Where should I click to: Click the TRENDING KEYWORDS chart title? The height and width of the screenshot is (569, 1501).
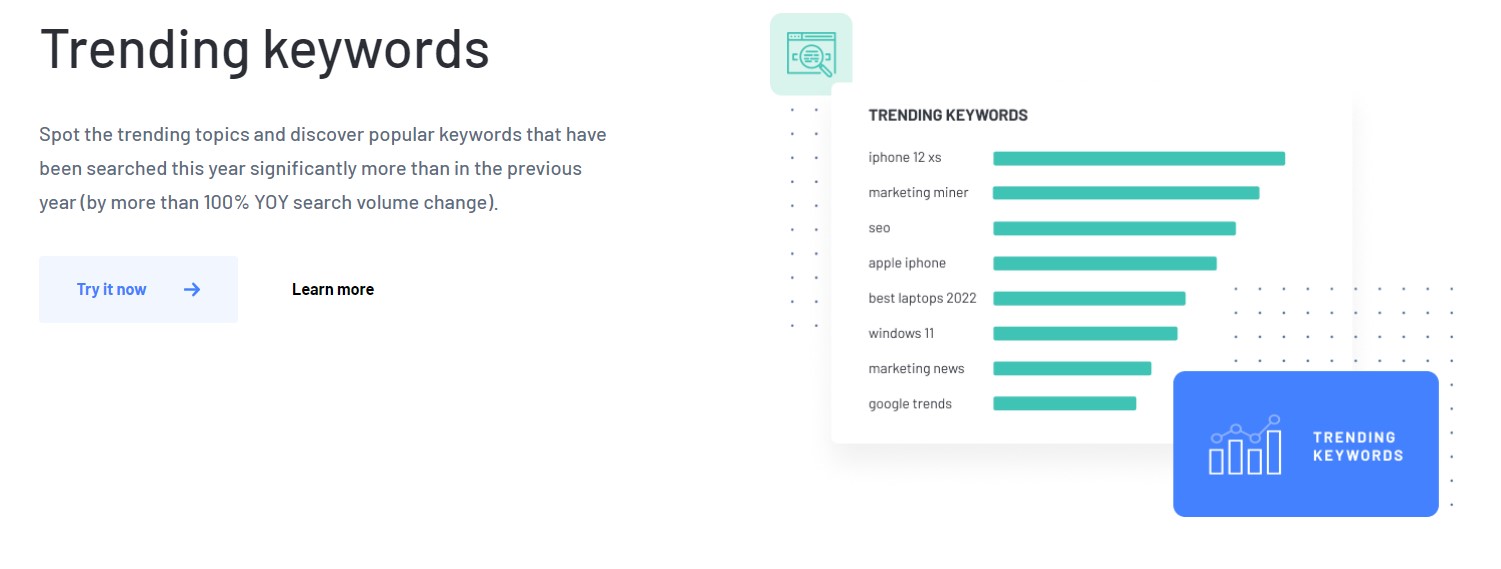coord(947,115)
